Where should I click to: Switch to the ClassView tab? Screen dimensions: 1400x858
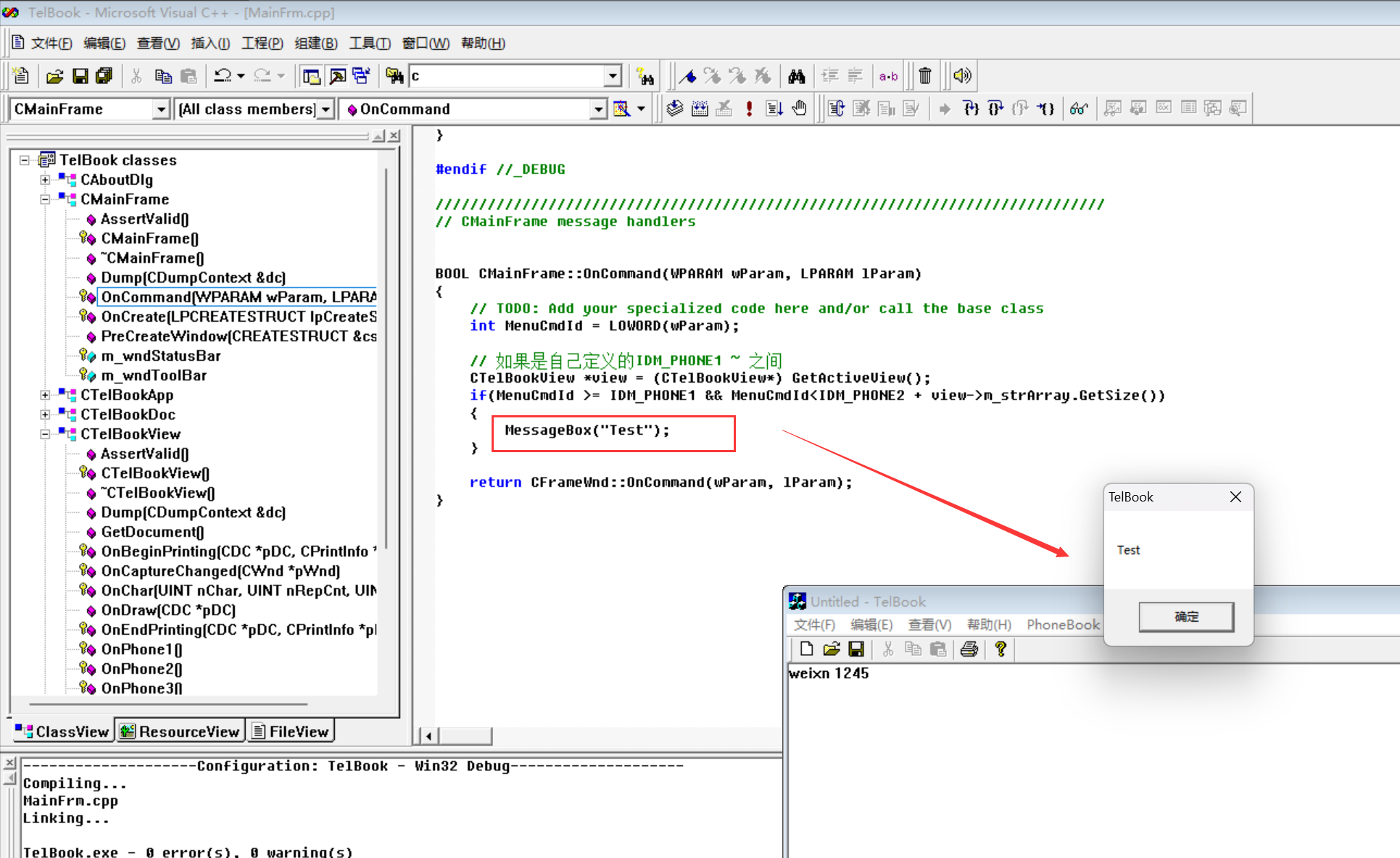[x=62, y=731]
